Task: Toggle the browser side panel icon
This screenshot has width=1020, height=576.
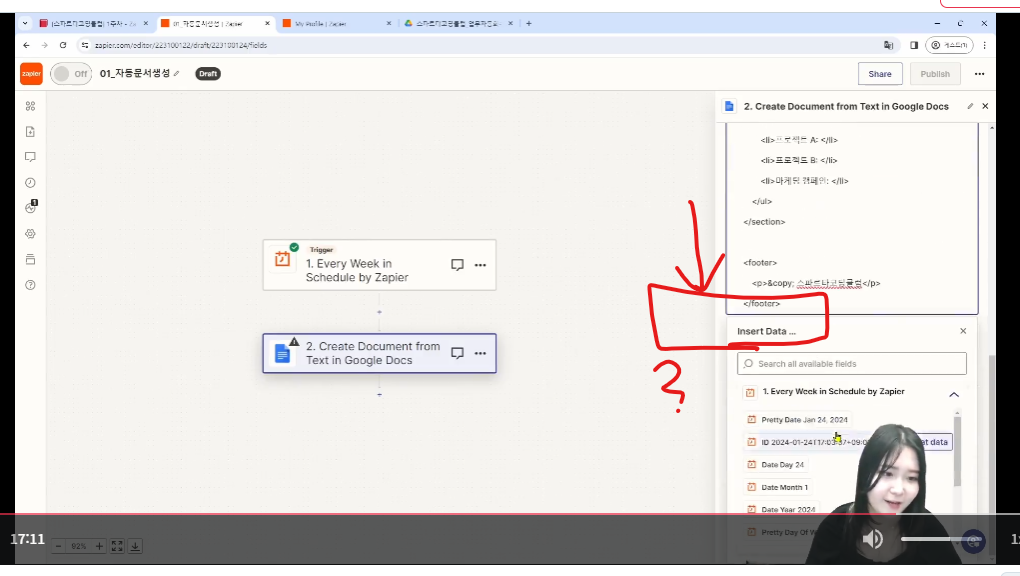Action: pyautogui.click(x=914, y=45)
